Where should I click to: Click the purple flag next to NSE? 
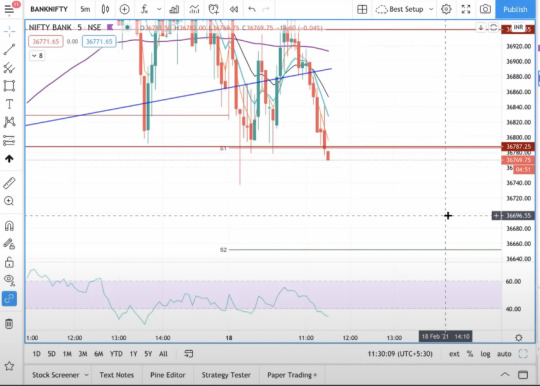pos(110,27)
